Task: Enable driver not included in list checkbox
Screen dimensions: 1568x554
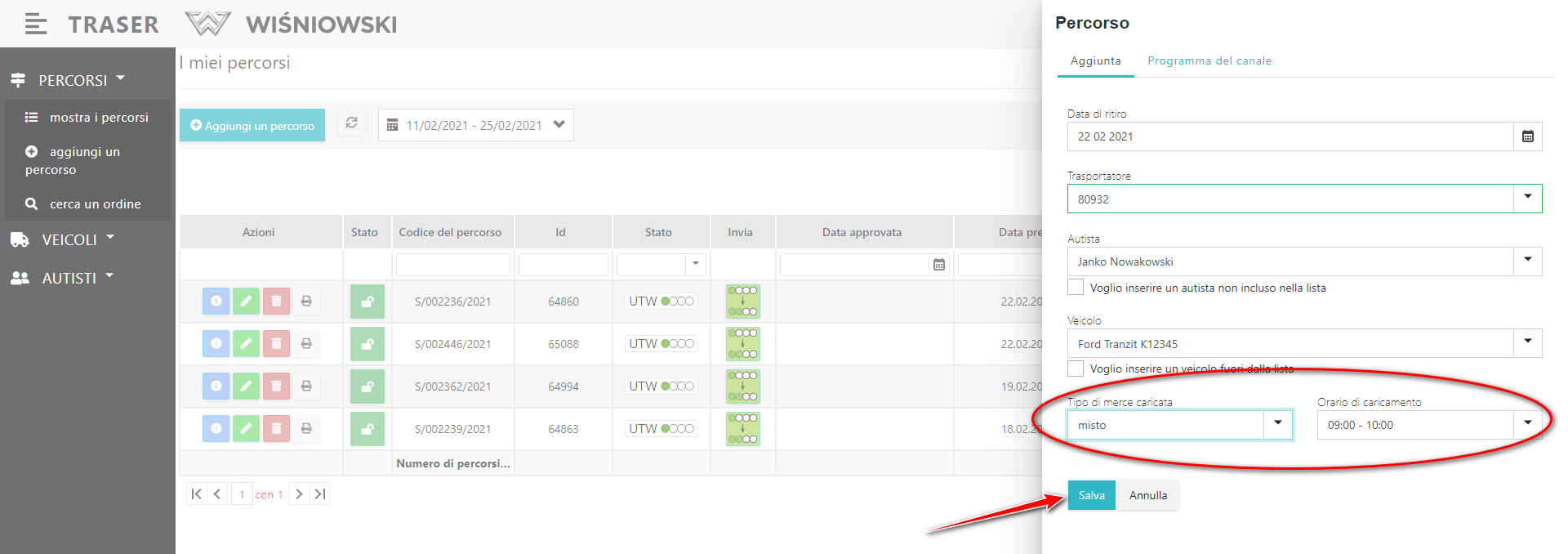Action: coord(1076,288)
